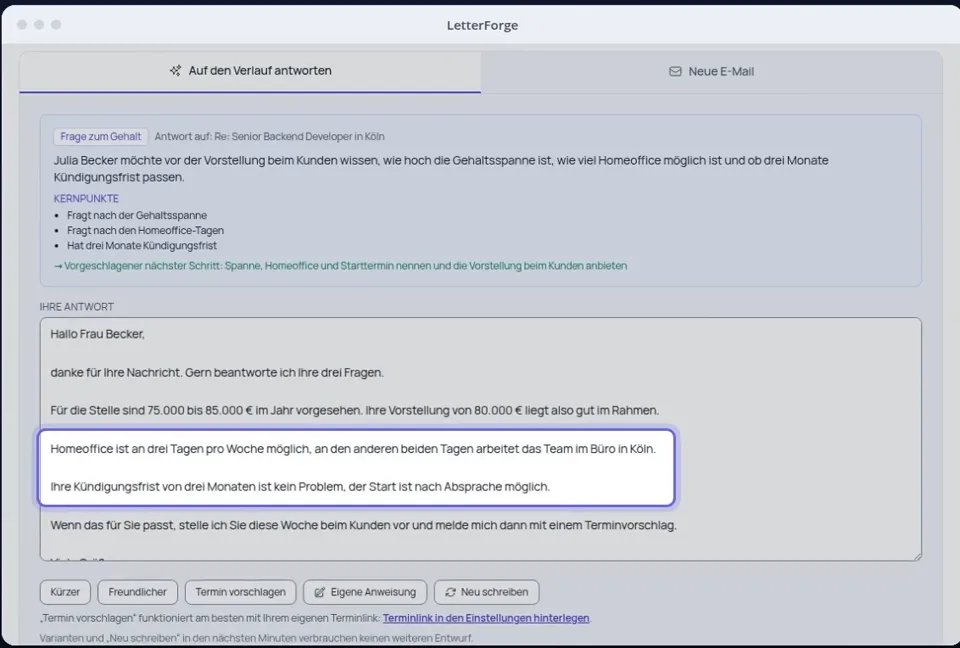Click the bullet 'Fragt nach der Gehaltsspanne'
The width and height of the screenshot is (960, 648).
pyautogui.click(x=137, y=216)
